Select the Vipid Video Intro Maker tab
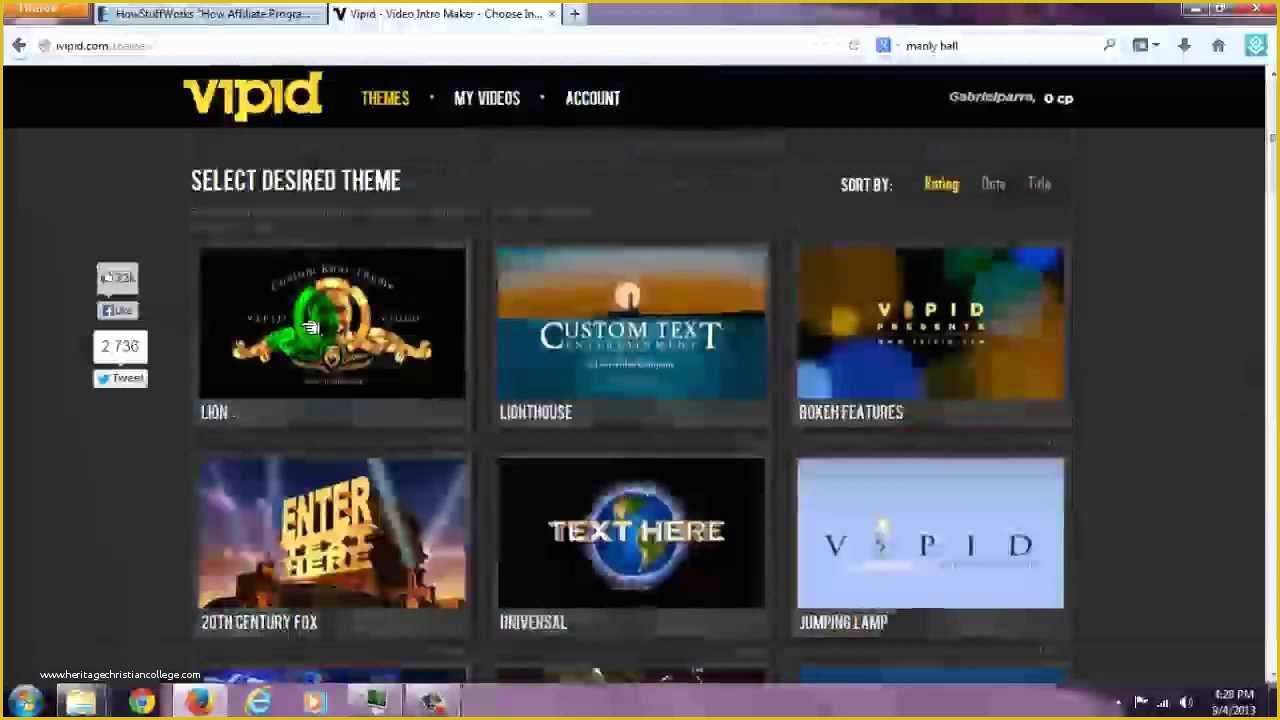This screenshot has height=720, width=1280. (445, 14)
